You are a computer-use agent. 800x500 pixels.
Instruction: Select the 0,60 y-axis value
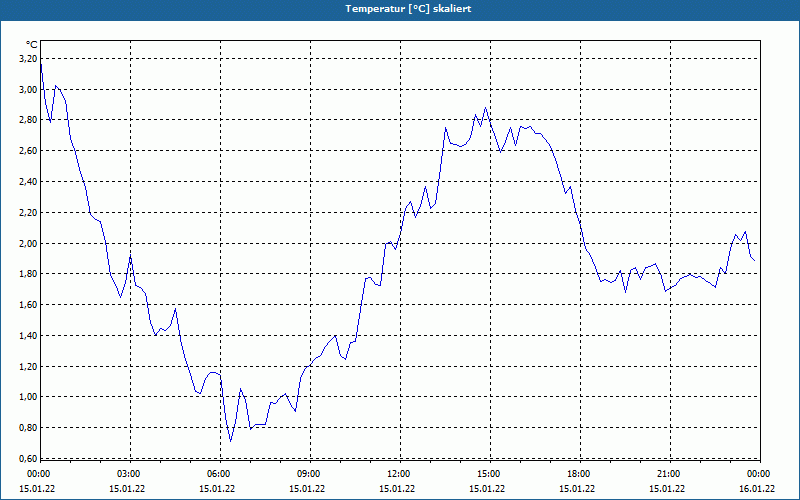(28, 458)
